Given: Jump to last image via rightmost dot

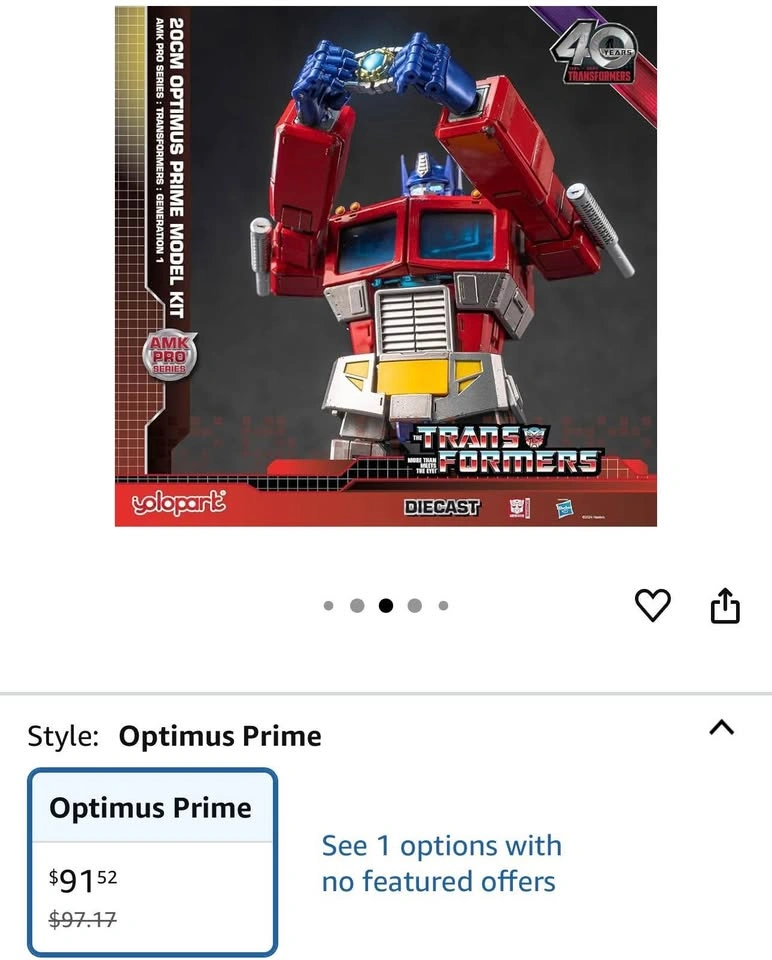Looking at the screenshot, I should (443, 606).
